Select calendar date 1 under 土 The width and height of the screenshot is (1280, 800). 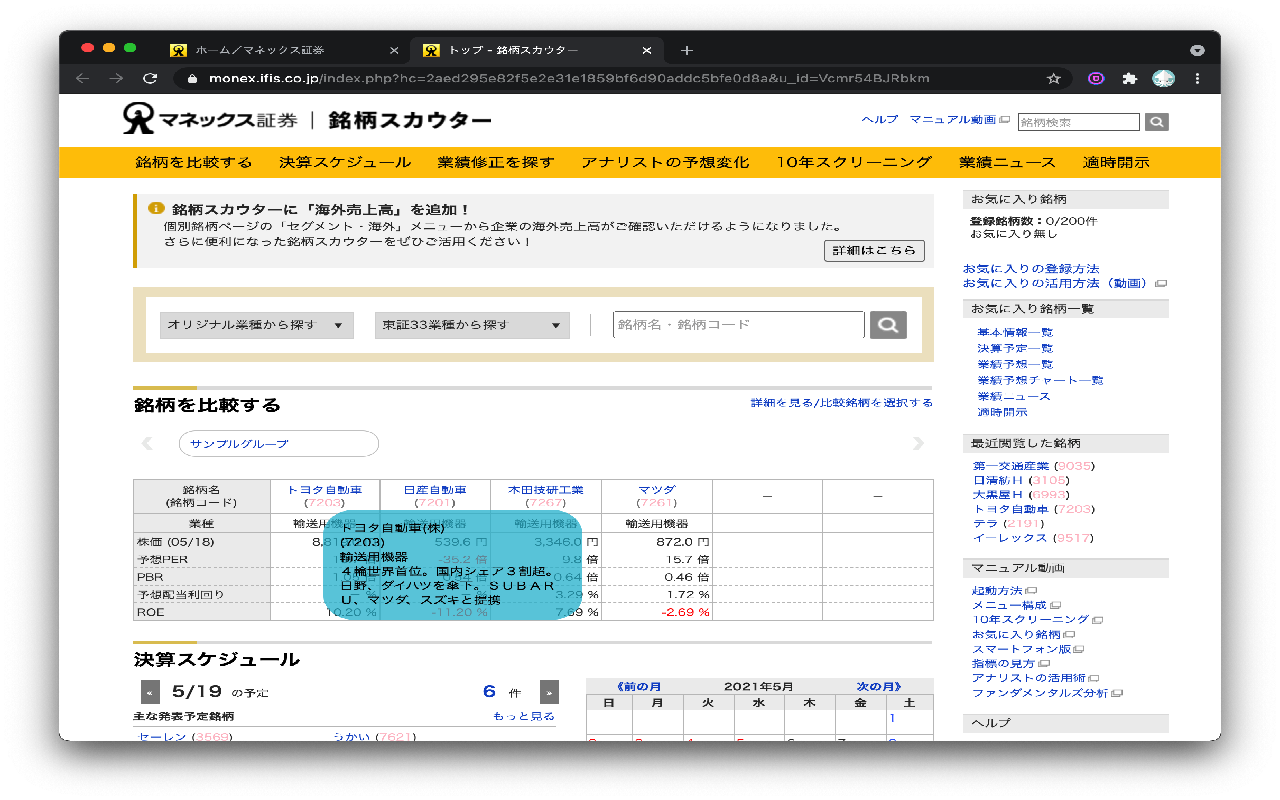tap(892, 718)
